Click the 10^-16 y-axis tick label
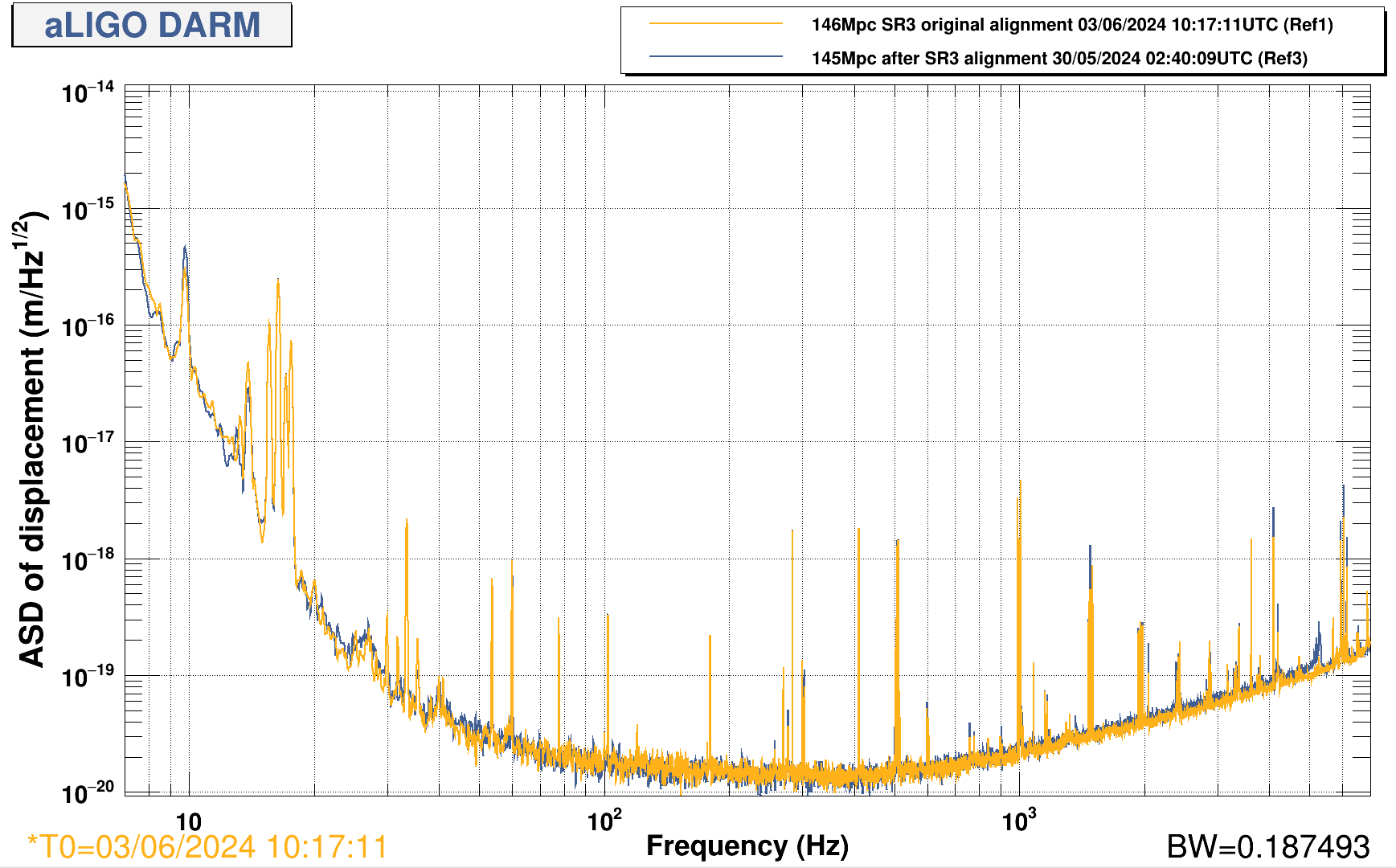This screenshot has height=868, width=1396. [88, 326]
